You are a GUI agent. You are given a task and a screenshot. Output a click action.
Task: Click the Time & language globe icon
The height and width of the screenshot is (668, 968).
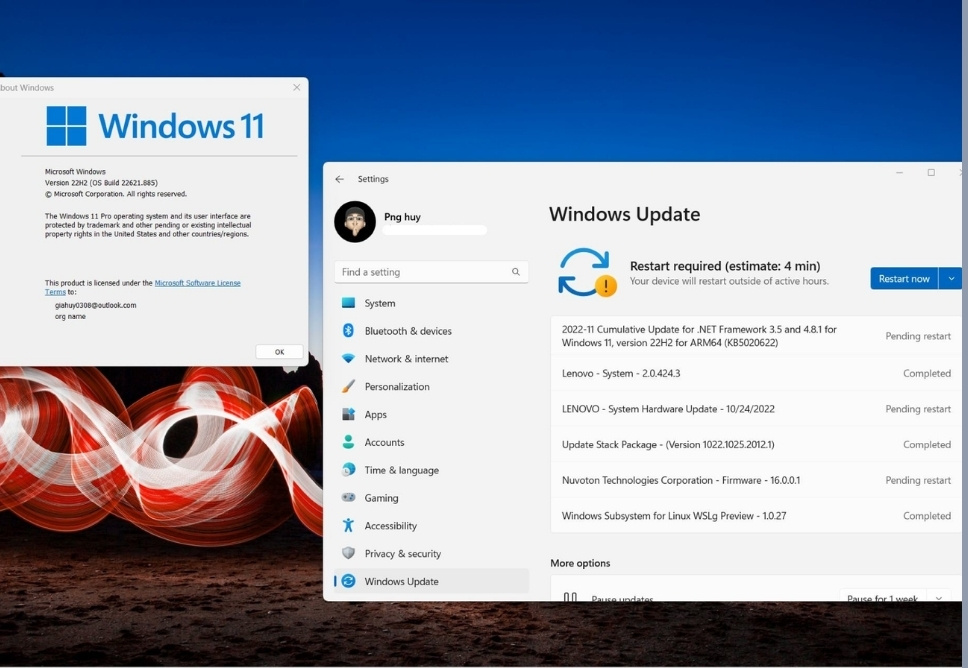[348, 470]
